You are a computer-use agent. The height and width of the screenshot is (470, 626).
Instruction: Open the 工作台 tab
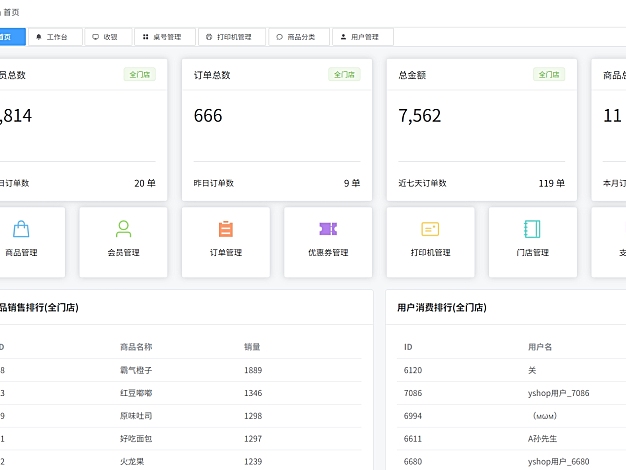(55, 37)
